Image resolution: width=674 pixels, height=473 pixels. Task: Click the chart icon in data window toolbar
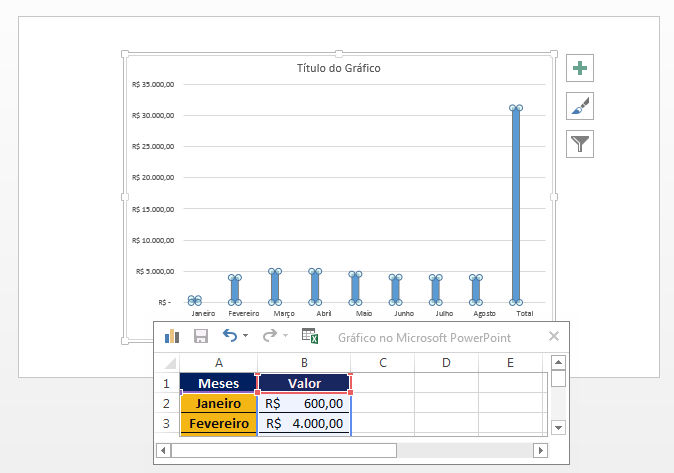coord(171,337)
